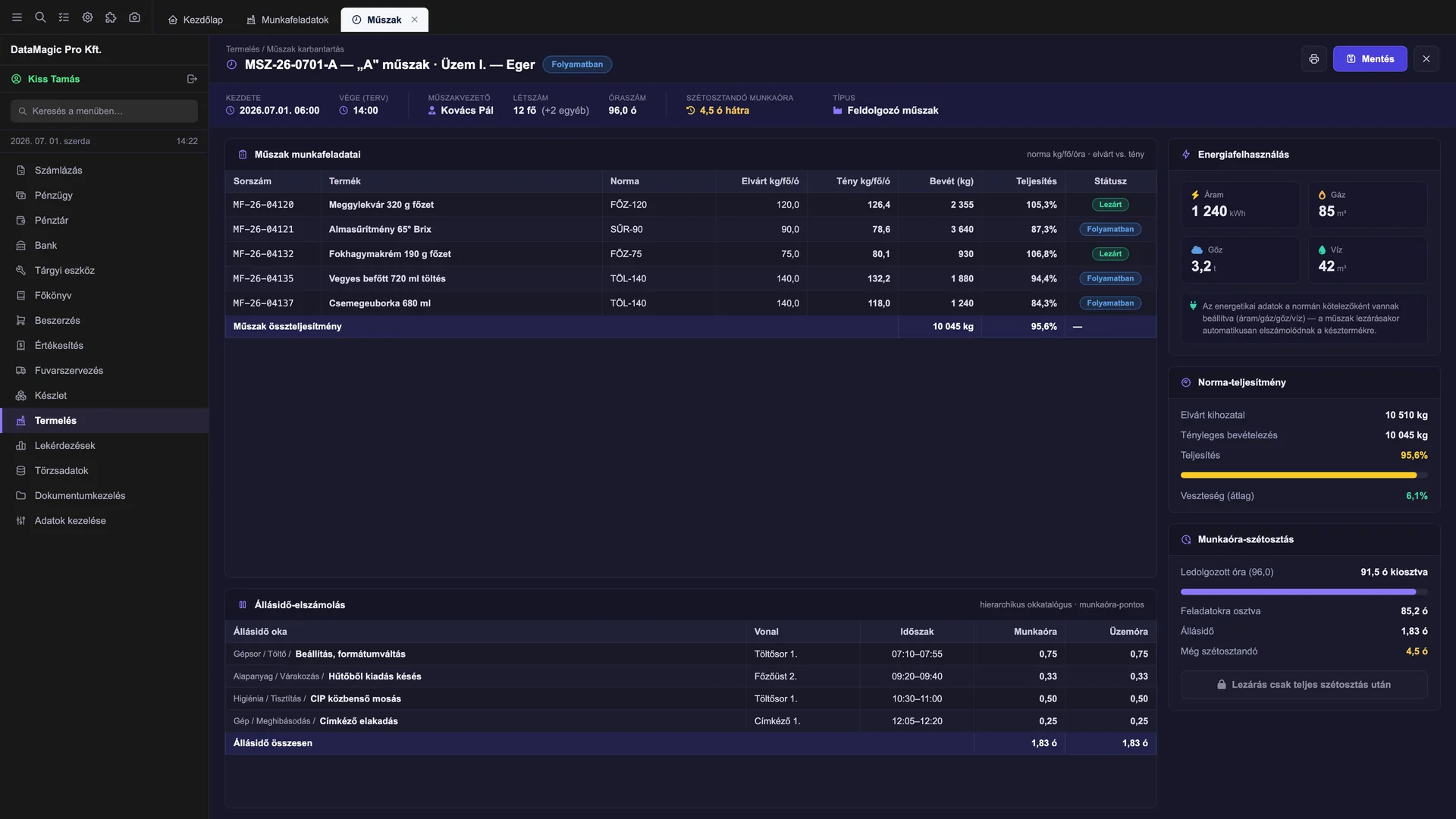The height and width of the screenshot is (819, 1456).
Task: Click the camera screenshot icon
Action: (x=134, y=17)
